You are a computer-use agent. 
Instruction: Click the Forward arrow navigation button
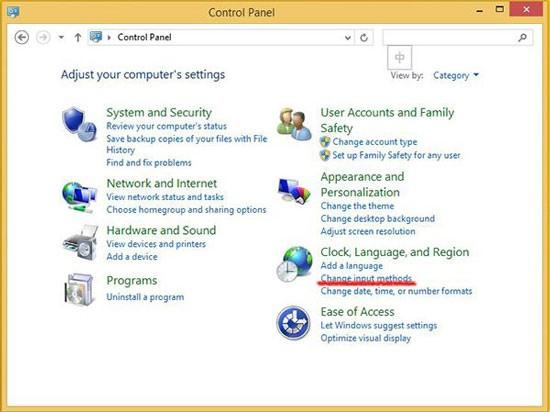click(43, 37)
